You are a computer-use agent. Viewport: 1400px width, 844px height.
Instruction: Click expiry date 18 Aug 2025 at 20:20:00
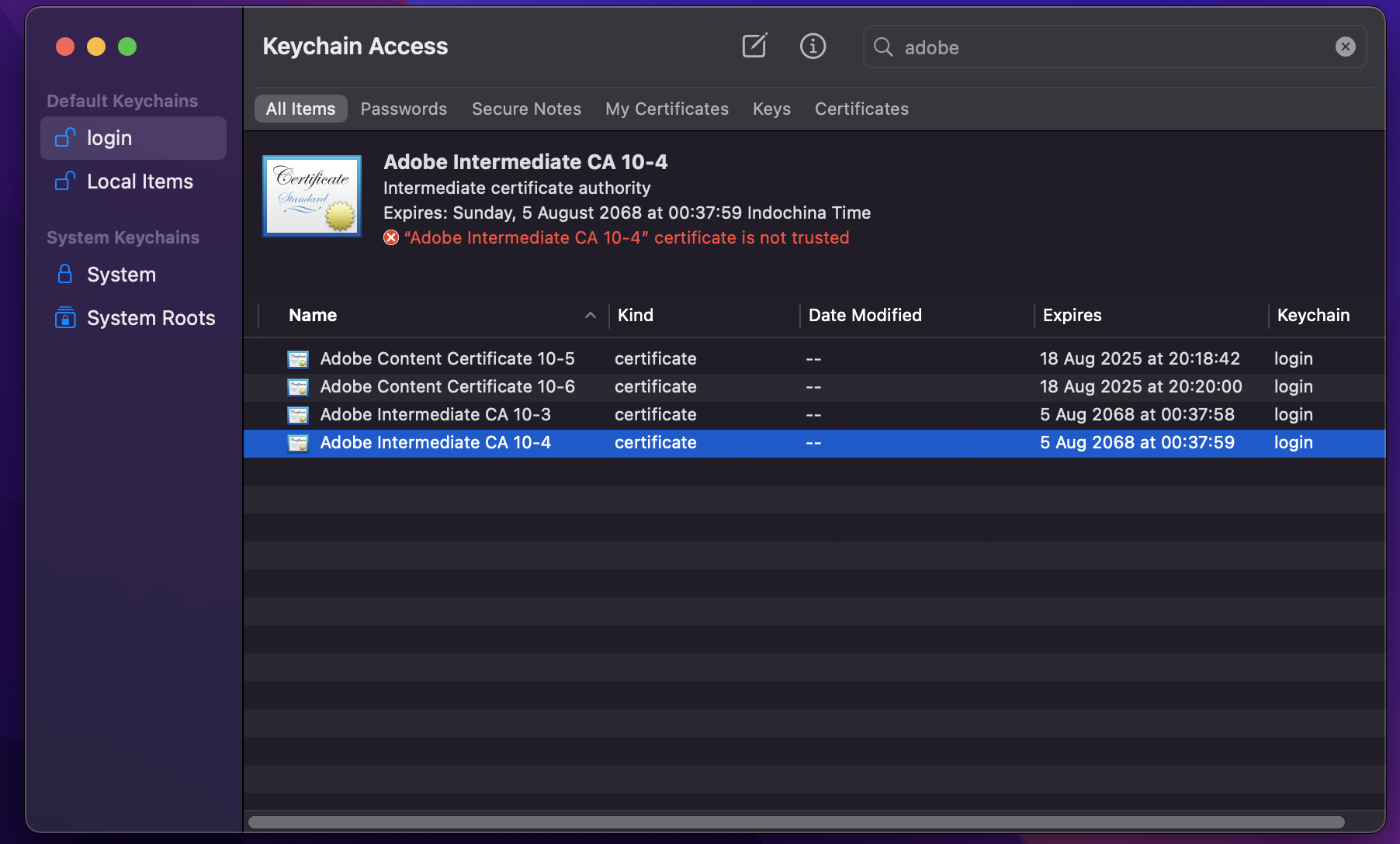point(1141,386)
